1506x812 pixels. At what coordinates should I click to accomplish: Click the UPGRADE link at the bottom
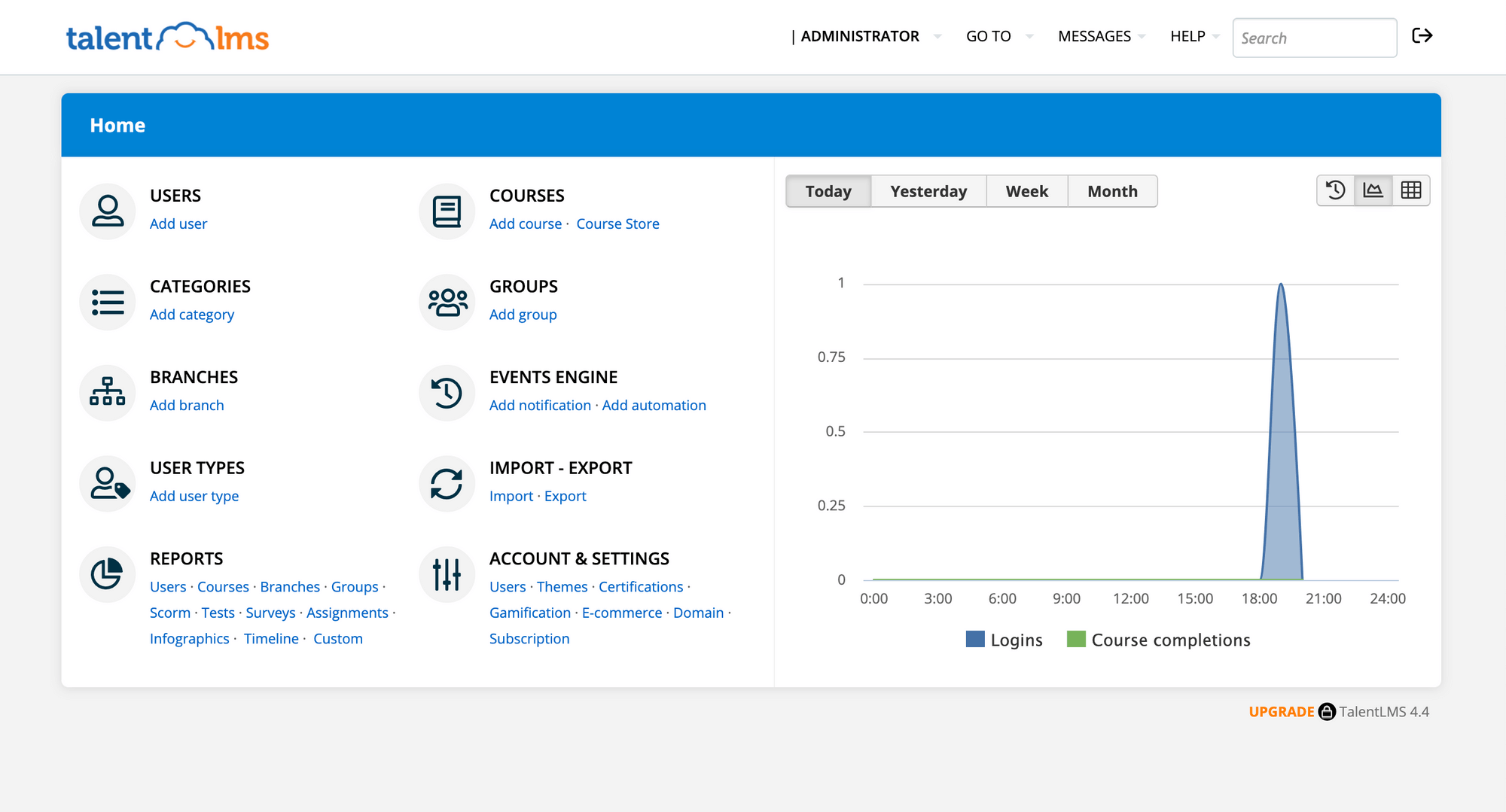1282,711
